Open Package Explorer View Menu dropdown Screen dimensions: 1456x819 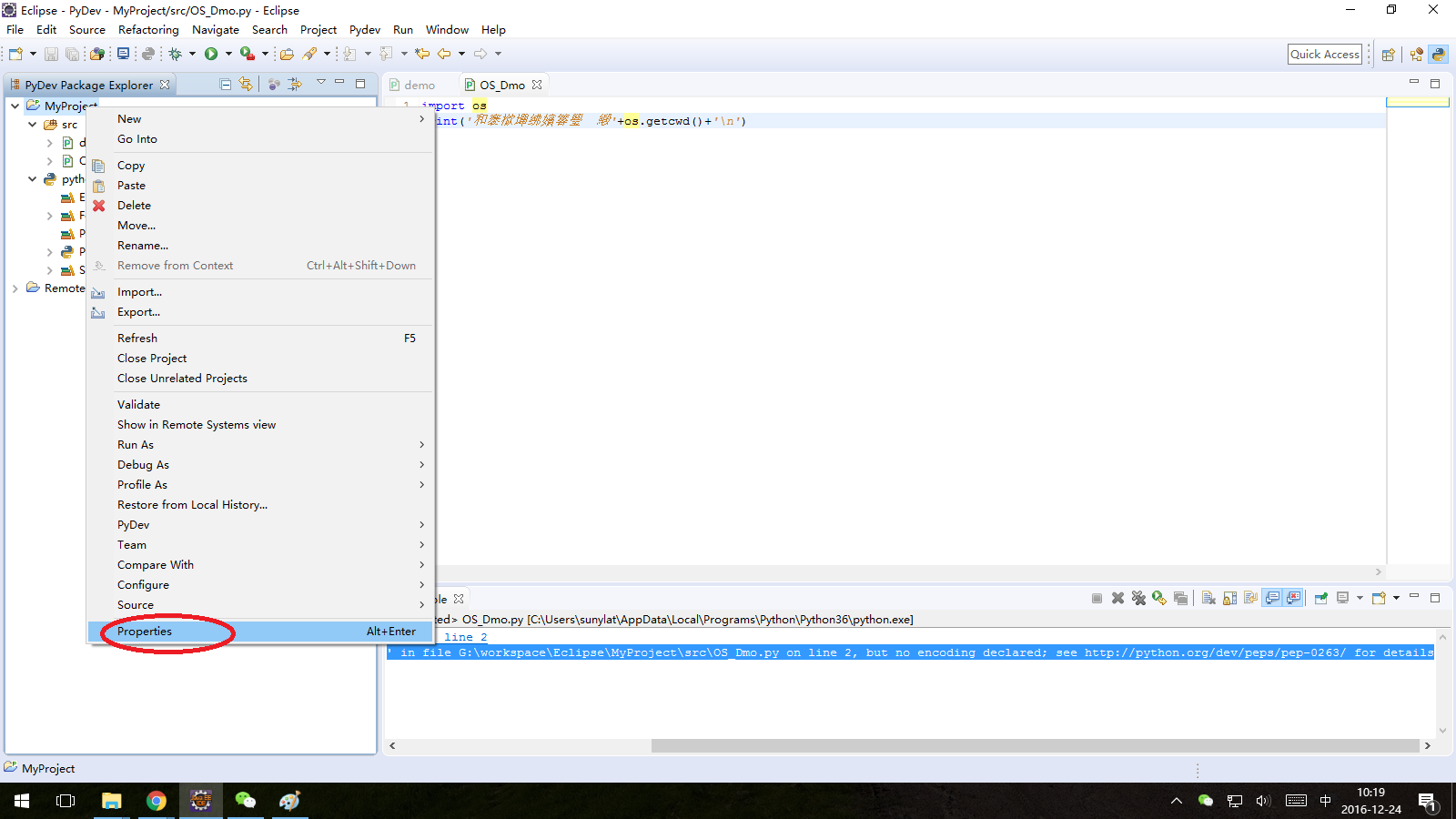pyautogui.click(x=320, y=82)
